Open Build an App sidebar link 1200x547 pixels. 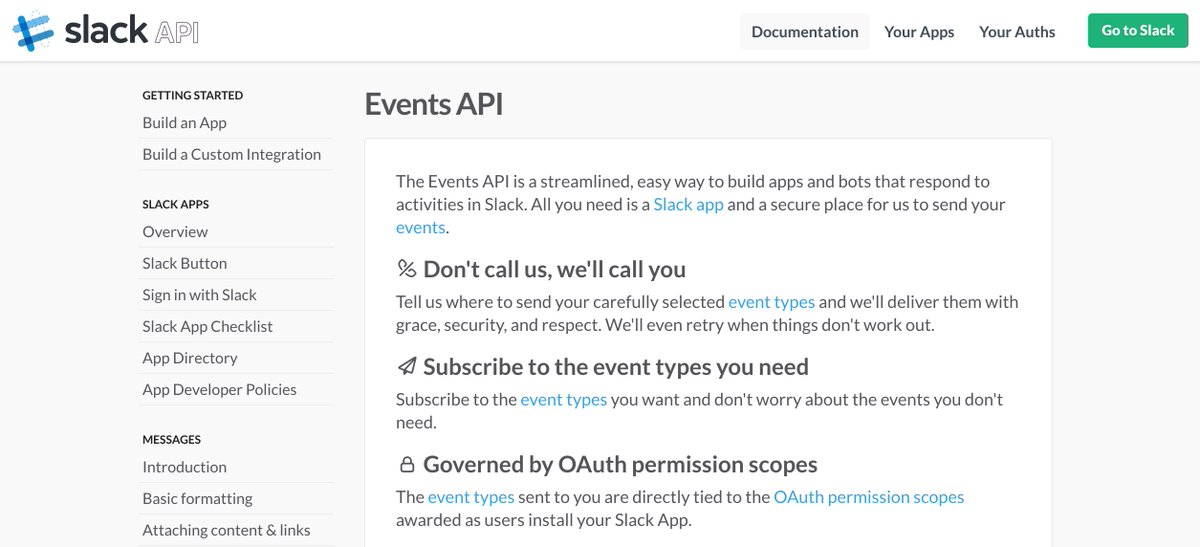point(184,123)
